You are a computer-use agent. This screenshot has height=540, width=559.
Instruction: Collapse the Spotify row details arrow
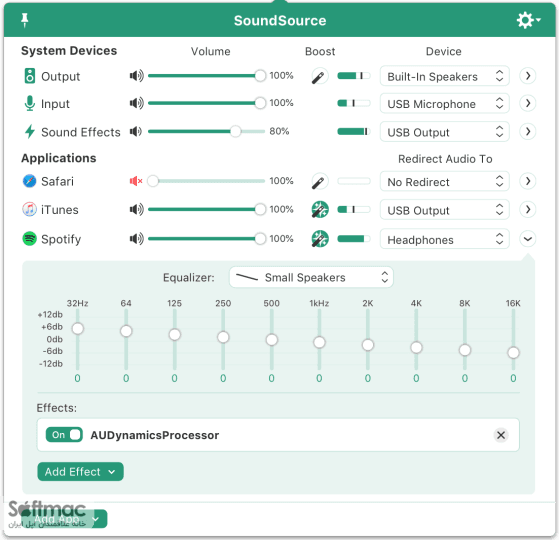pyautogui.click(x=528, y=238)
